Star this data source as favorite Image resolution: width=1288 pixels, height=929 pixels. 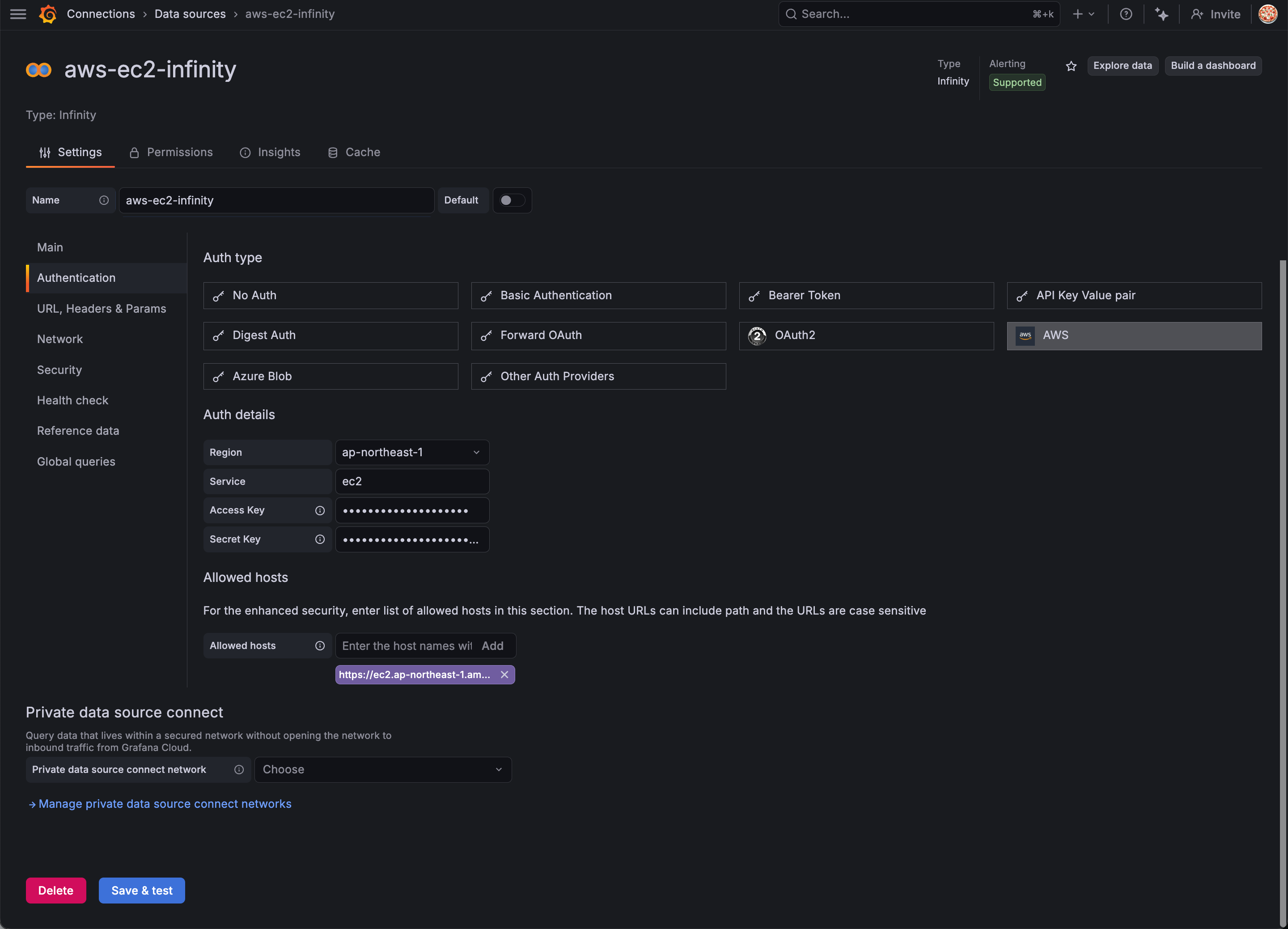[x=1071, y=66]
